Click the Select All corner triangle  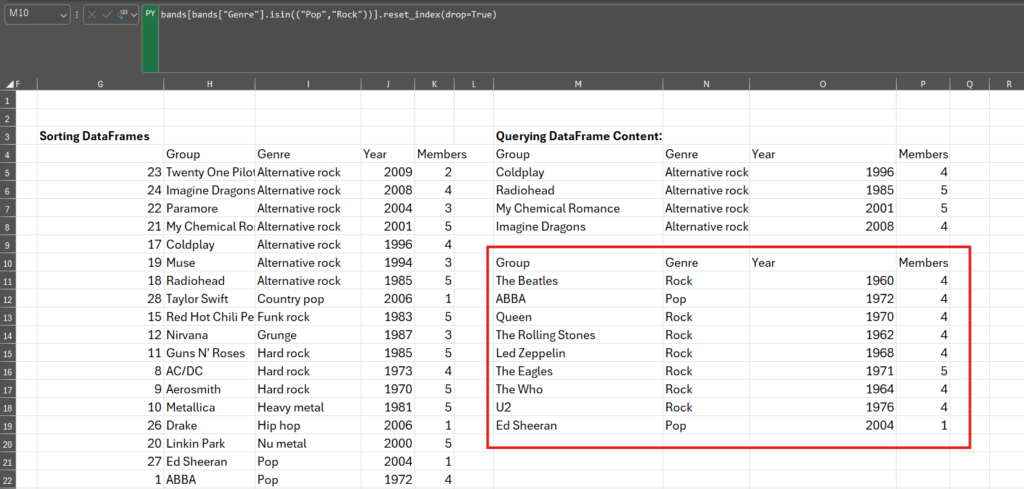point(10,84)
